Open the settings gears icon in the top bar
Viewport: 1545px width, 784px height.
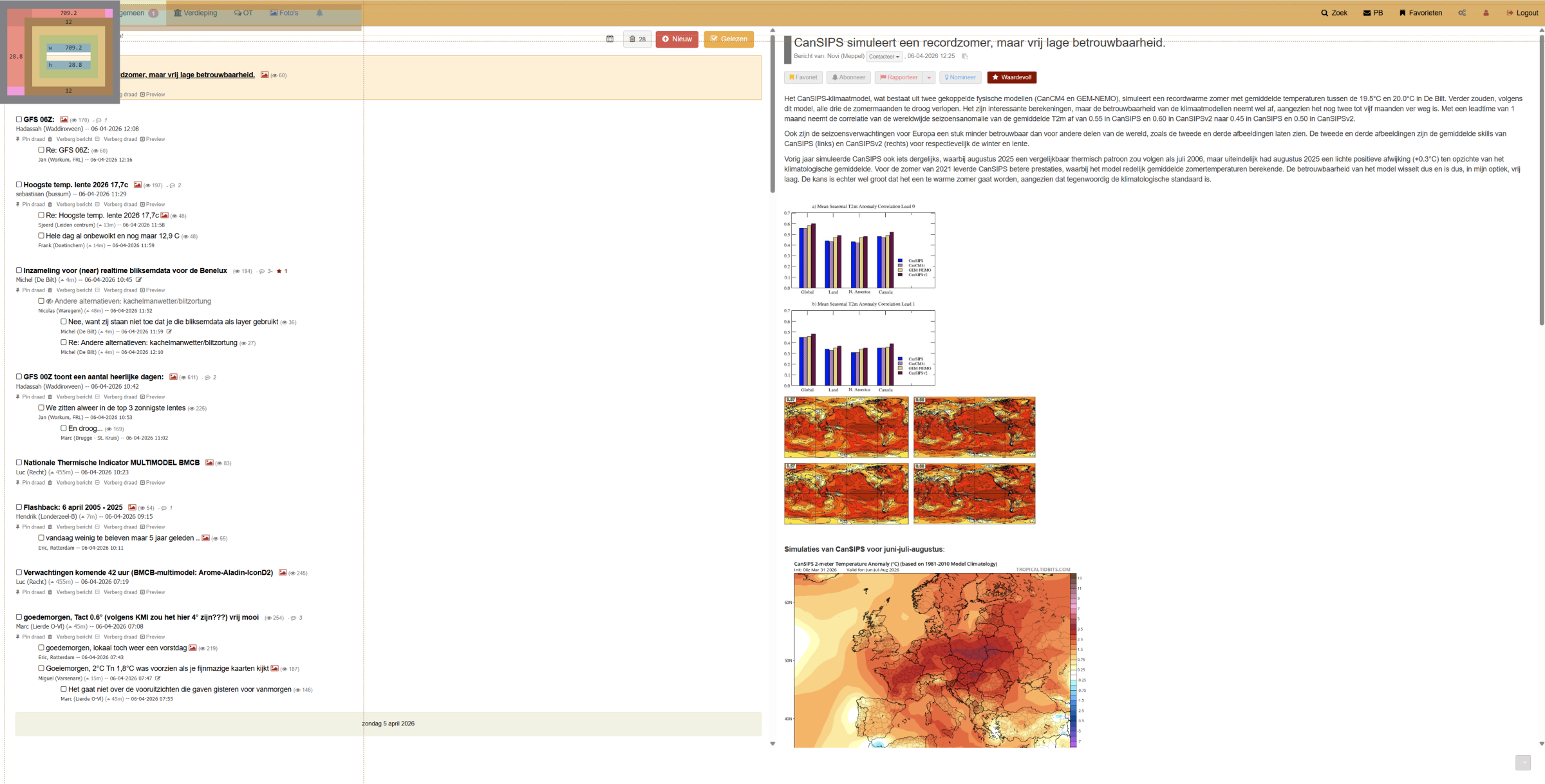coord(1462,13)
